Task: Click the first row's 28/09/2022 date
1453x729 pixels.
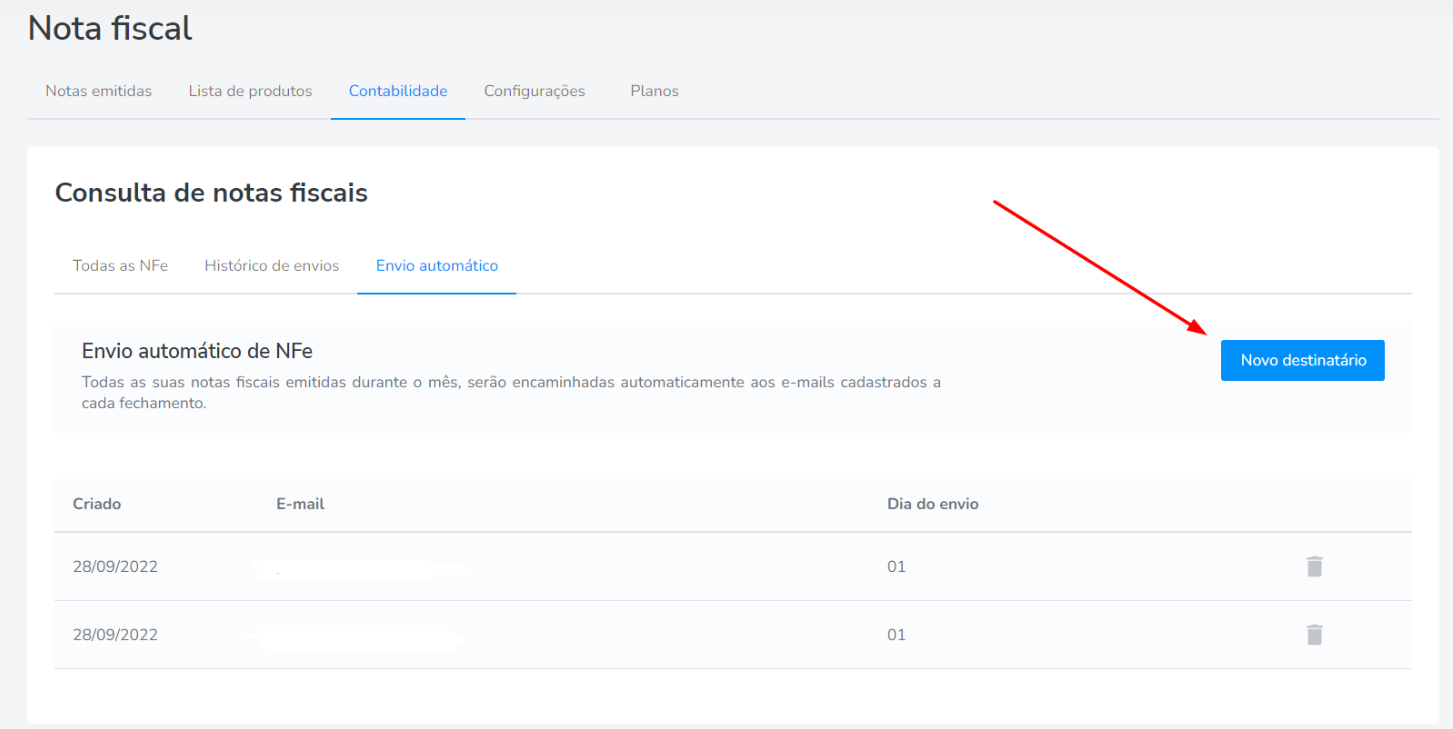Action: 115,567
